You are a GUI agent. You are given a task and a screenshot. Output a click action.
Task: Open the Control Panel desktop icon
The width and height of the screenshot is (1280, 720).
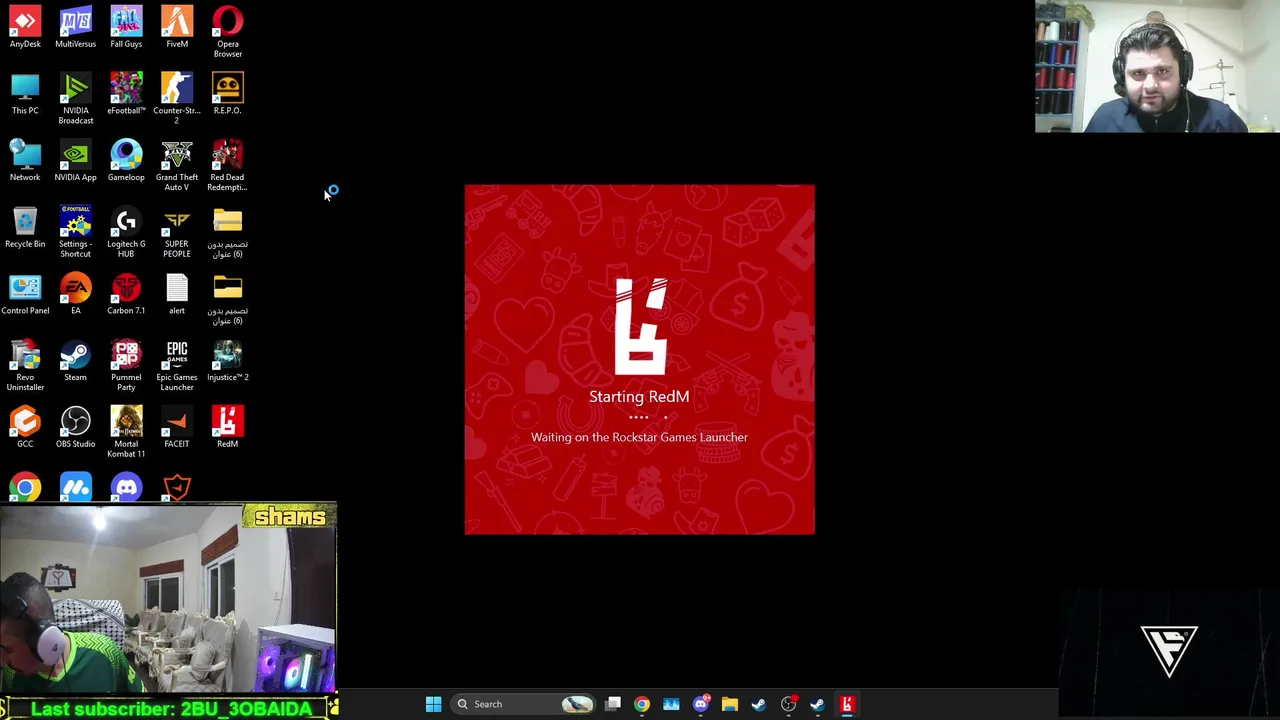click(25, 294)
